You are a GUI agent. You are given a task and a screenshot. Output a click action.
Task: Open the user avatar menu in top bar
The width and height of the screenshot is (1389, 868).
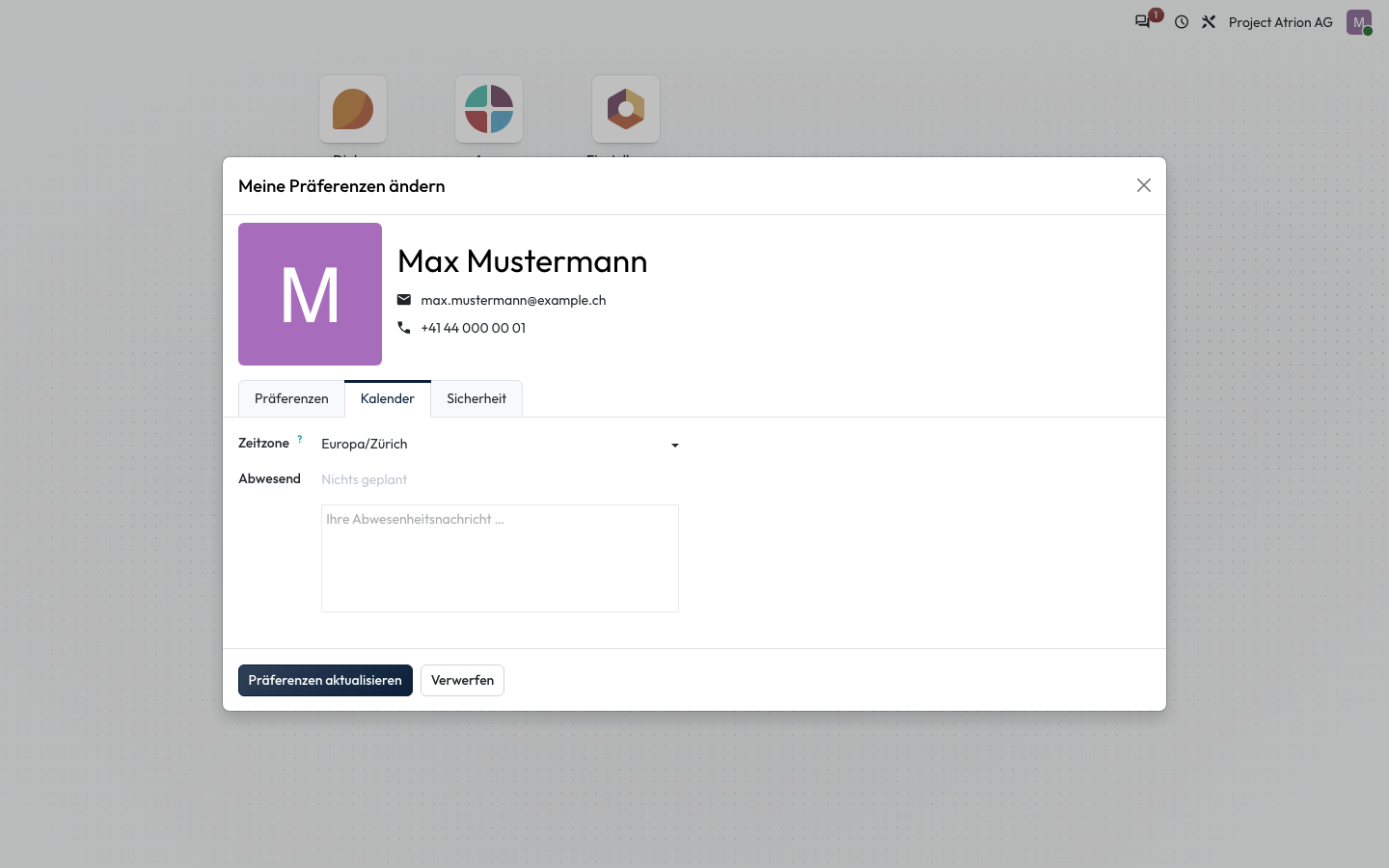click(1359, 22)
